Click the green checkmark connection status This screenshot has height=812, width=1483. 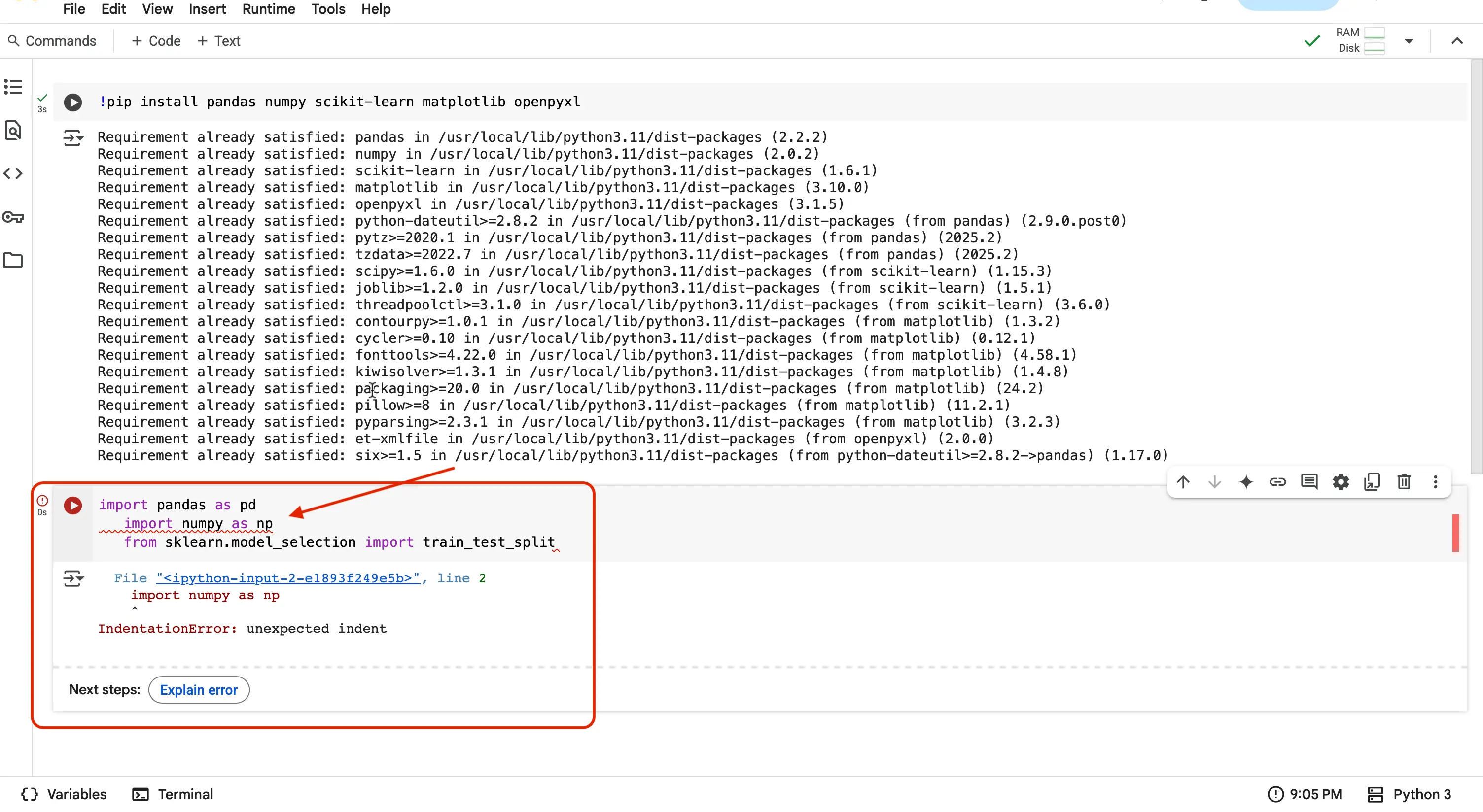point(1312,41)
